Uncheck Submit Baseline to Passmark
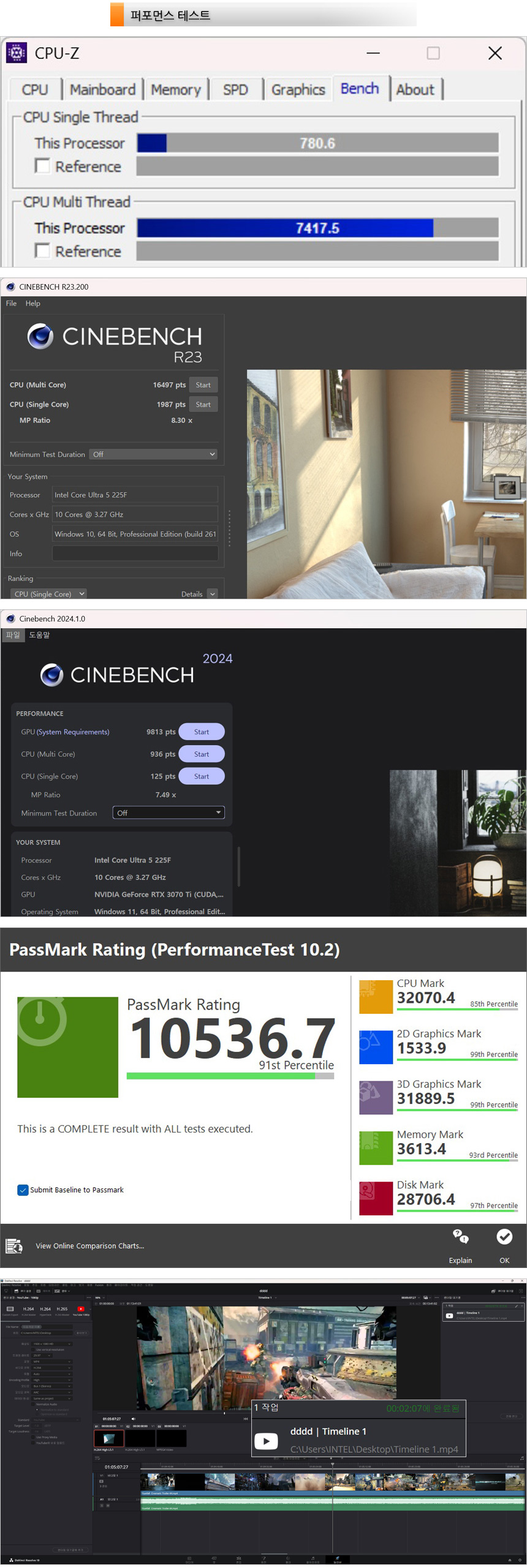The width and height of the screenshot is (527, 1568). pyautogui.click(x=23, y=1190)
